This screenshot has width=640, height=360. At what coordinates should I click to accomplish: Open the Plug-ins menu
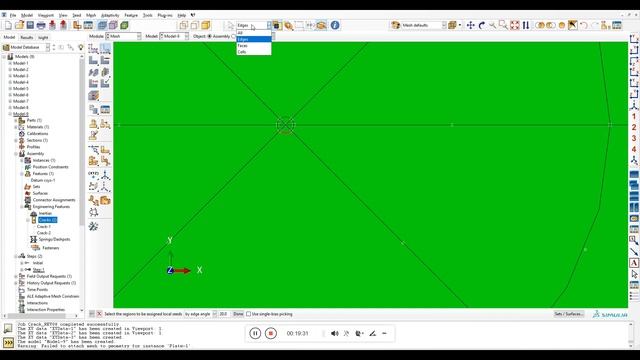coord(165,15)
